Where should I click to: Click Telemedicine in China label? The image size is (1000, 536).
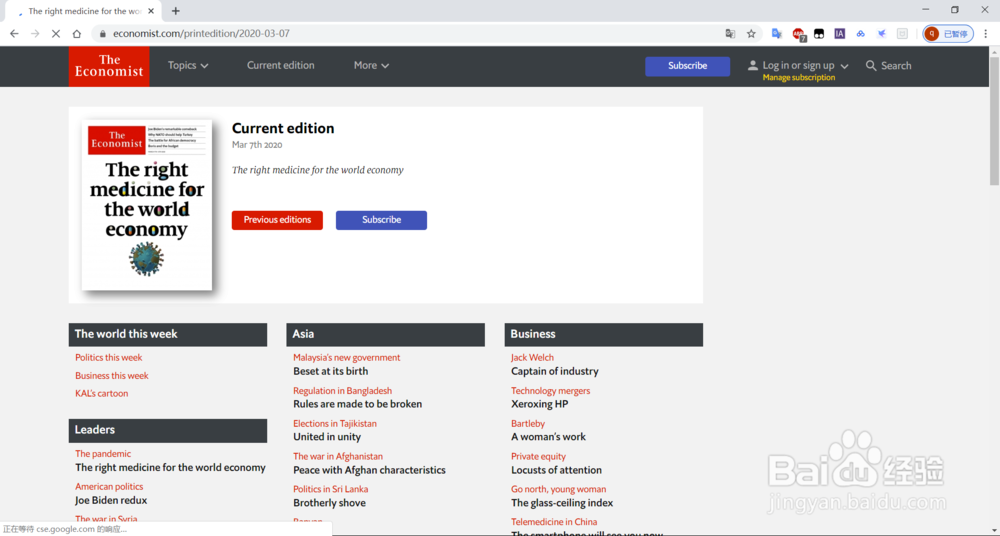click(x=554, y=522)
